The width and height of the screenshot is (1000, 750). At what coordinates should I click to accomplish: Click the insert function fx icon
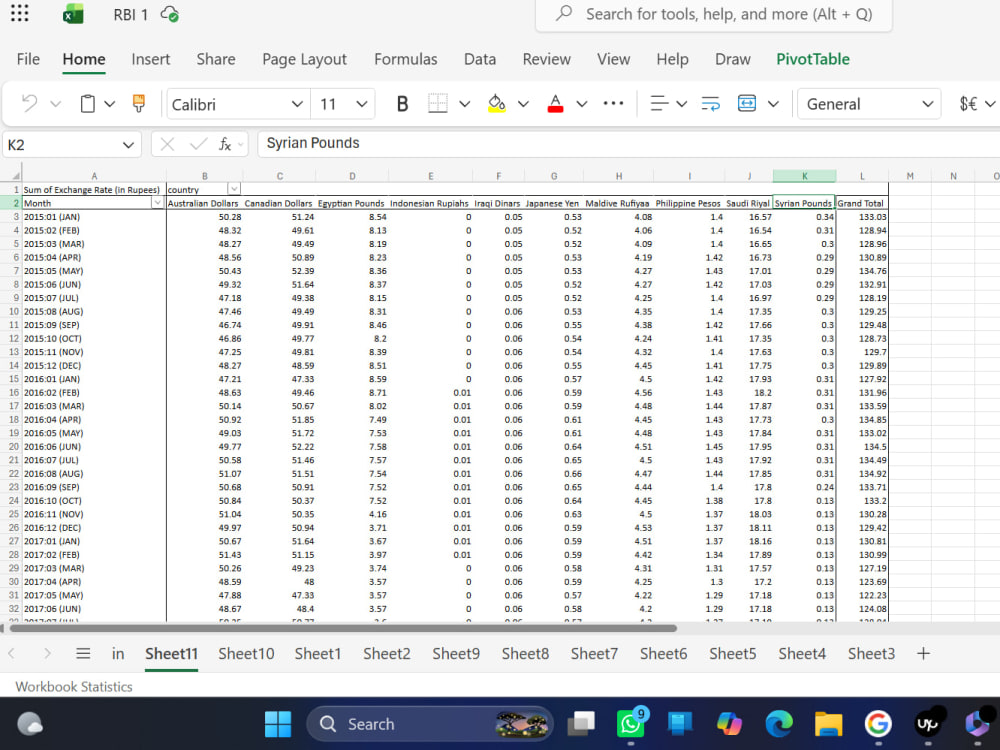pyautogui.click(x=225, y=144)
